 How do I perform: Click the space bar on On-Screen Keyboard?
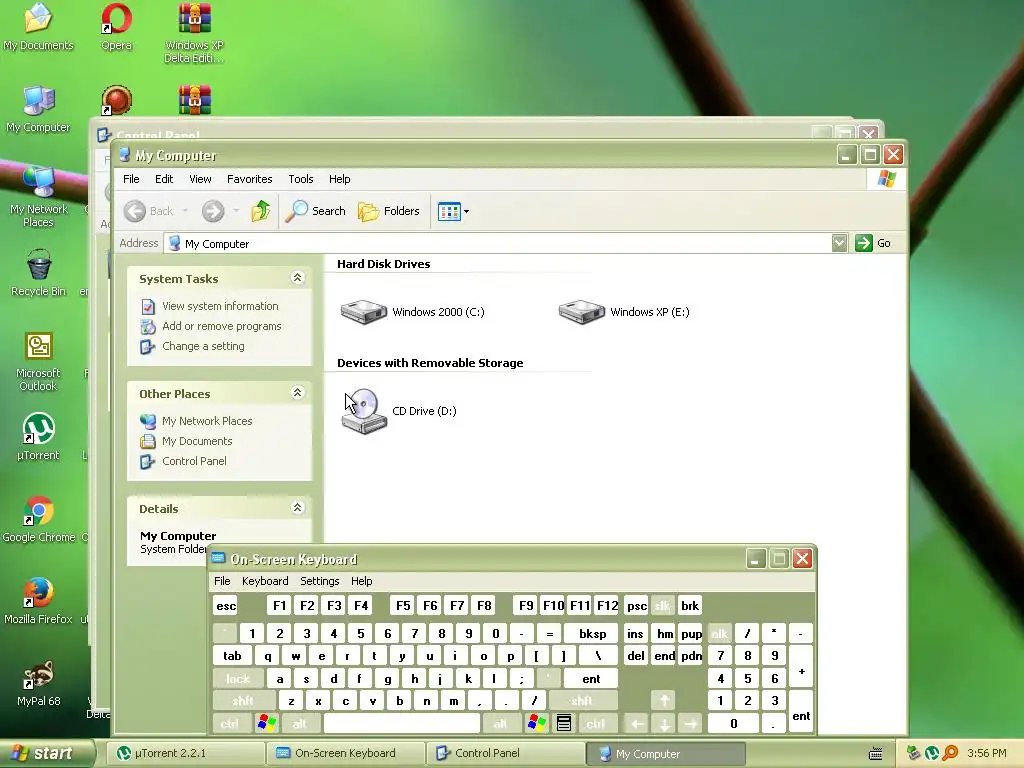(402, 724)
